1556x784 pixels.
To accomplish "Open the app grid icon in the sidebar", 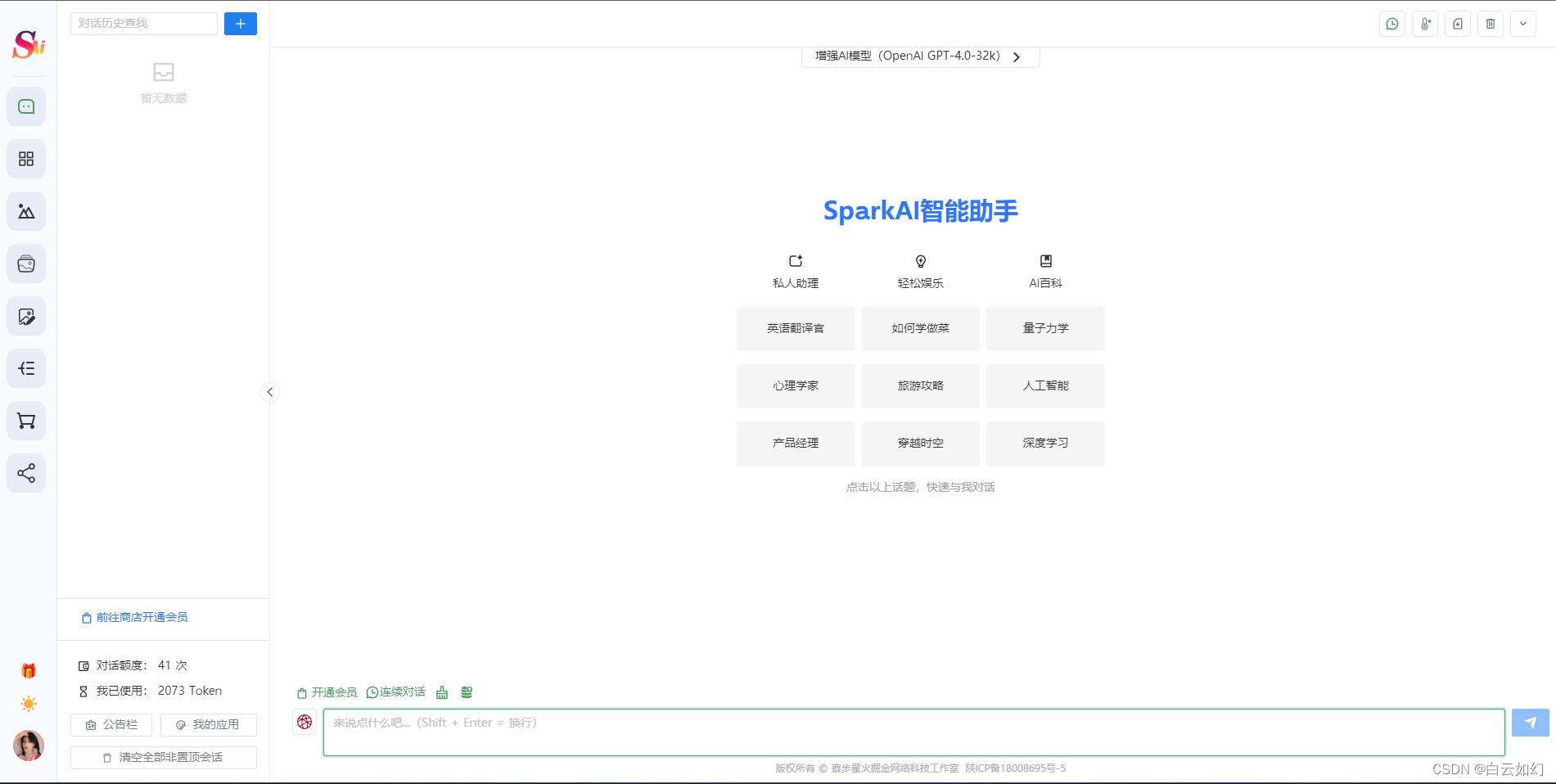I will pos(26,159).
